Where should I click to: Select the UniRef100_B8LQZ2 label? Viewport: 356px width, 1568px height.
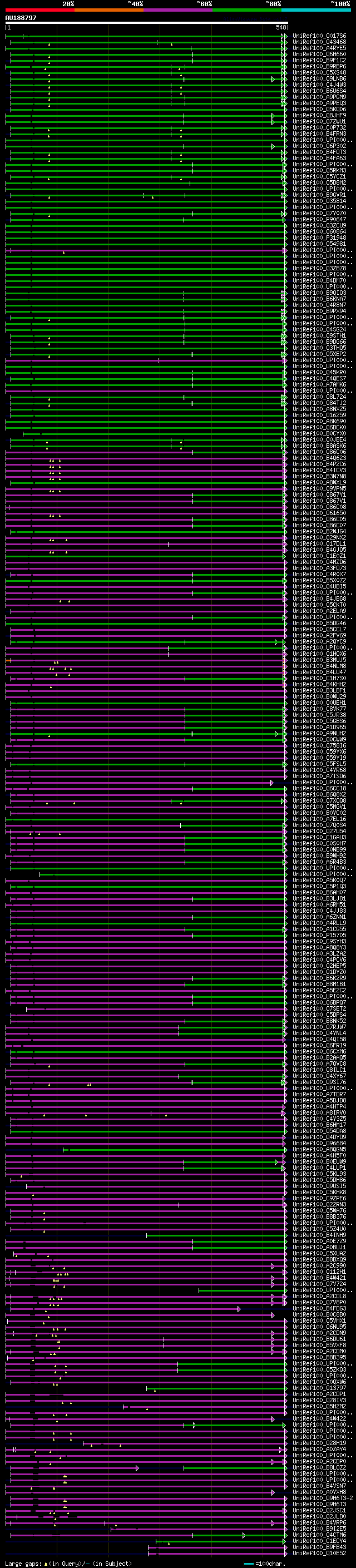pyautogui.click(x=319, y=1467)
